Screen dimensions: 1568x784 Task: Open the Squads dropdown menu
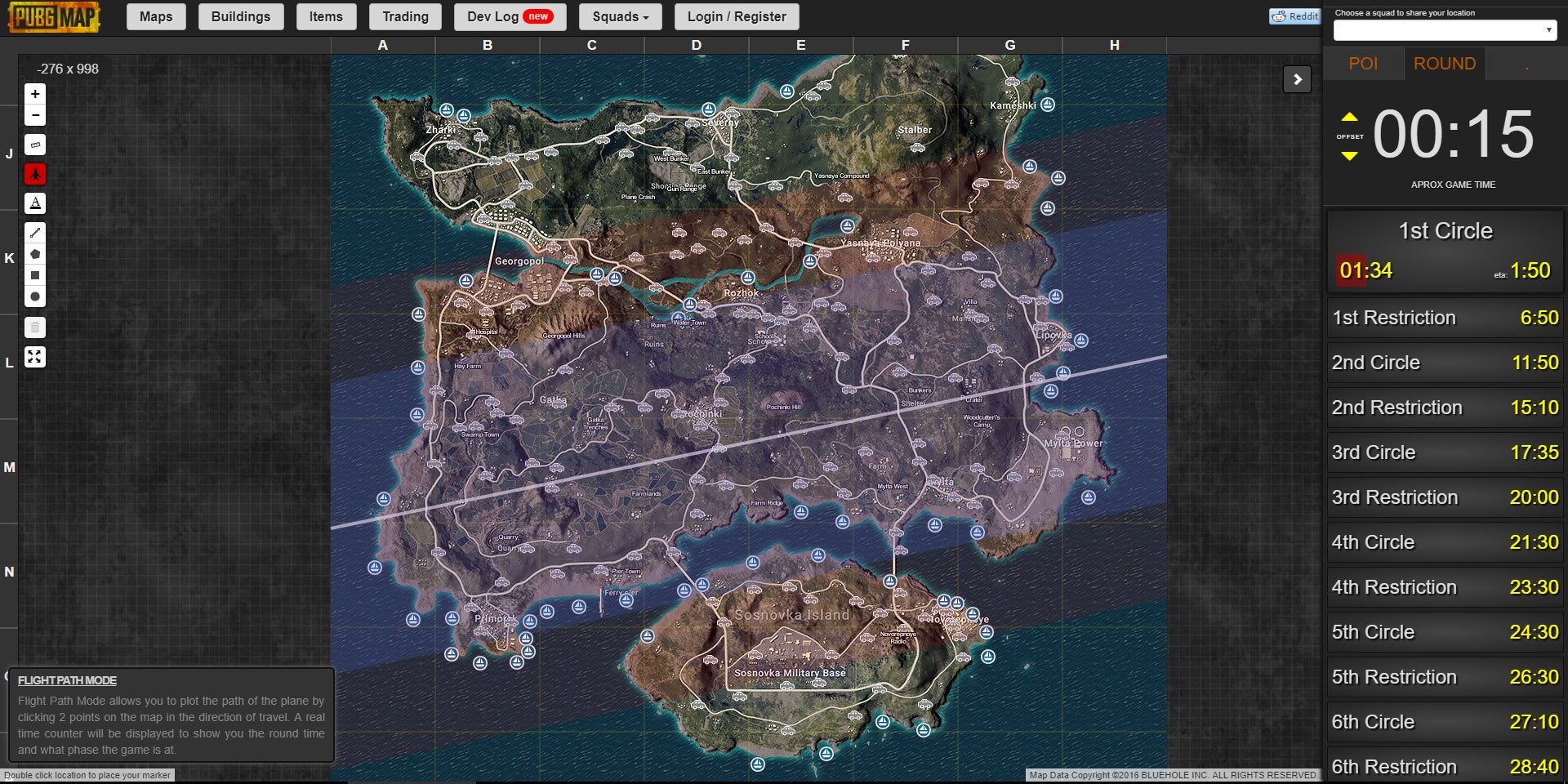[621, 16]
